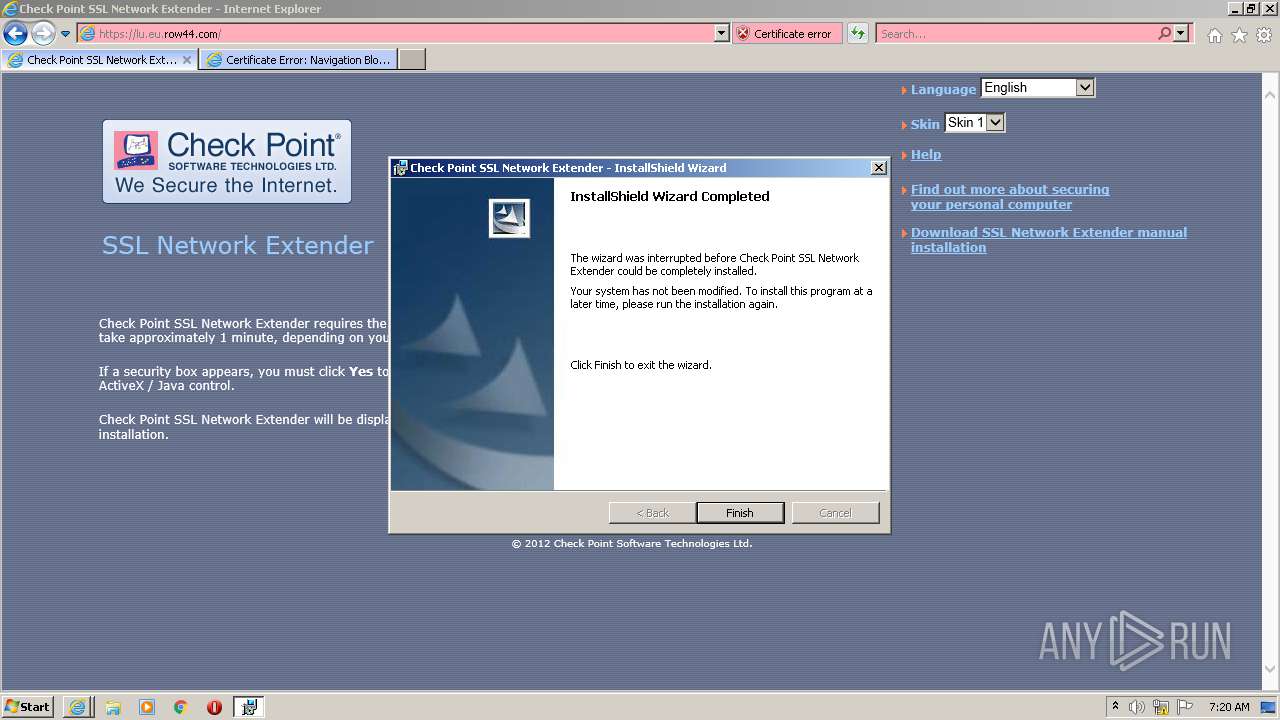Open the red Opera taskbar icon

coord(214,707)
